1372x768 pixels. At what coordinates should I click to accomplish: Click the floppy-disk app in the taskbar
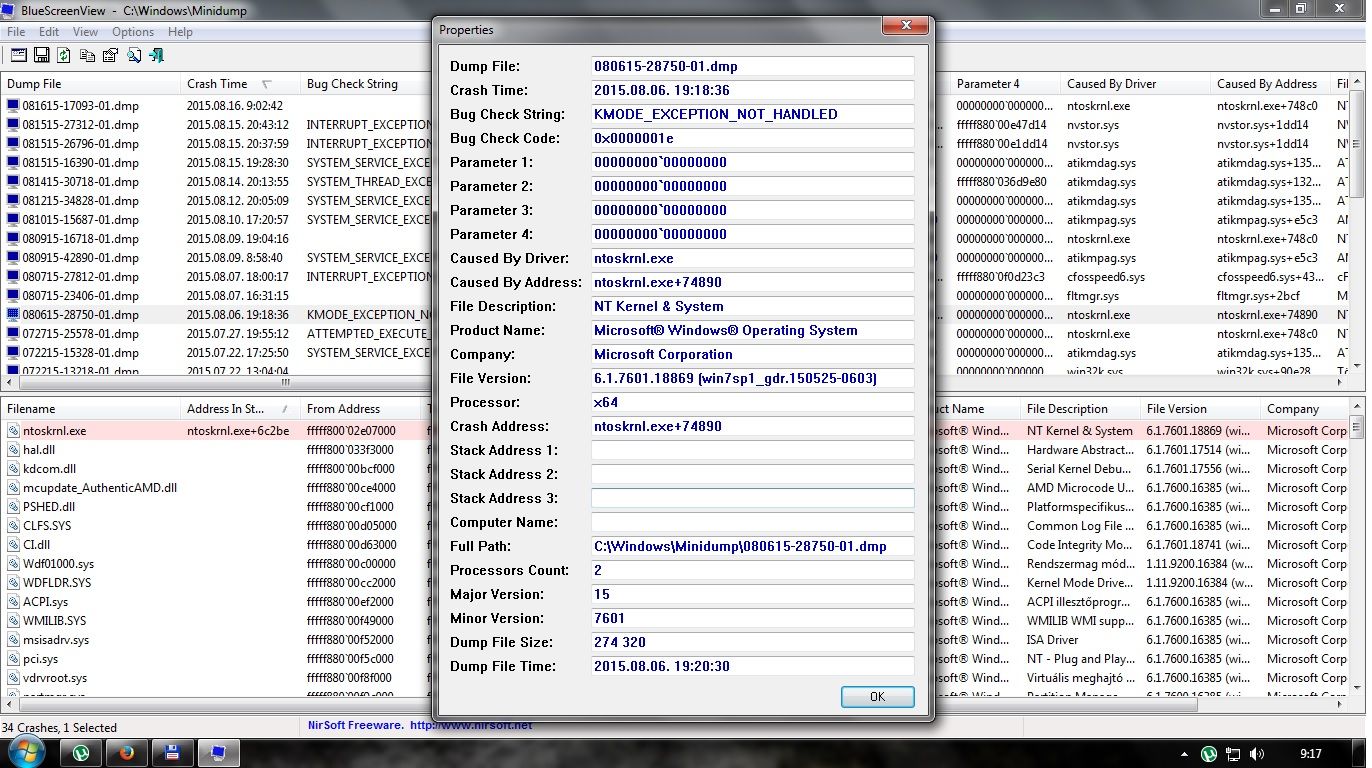(172, 753)
